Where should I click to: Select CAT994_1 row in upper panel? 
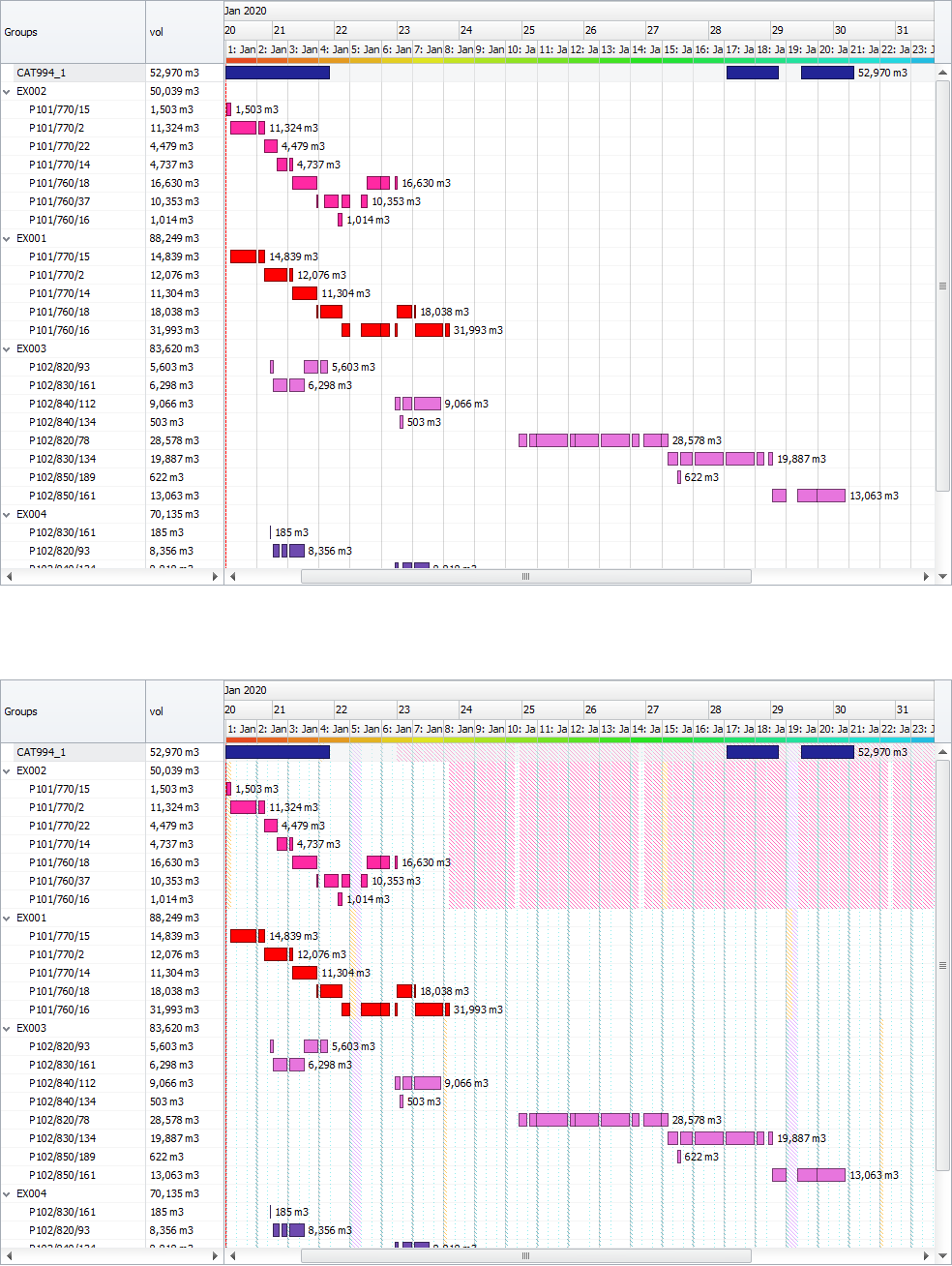[111, 73]
